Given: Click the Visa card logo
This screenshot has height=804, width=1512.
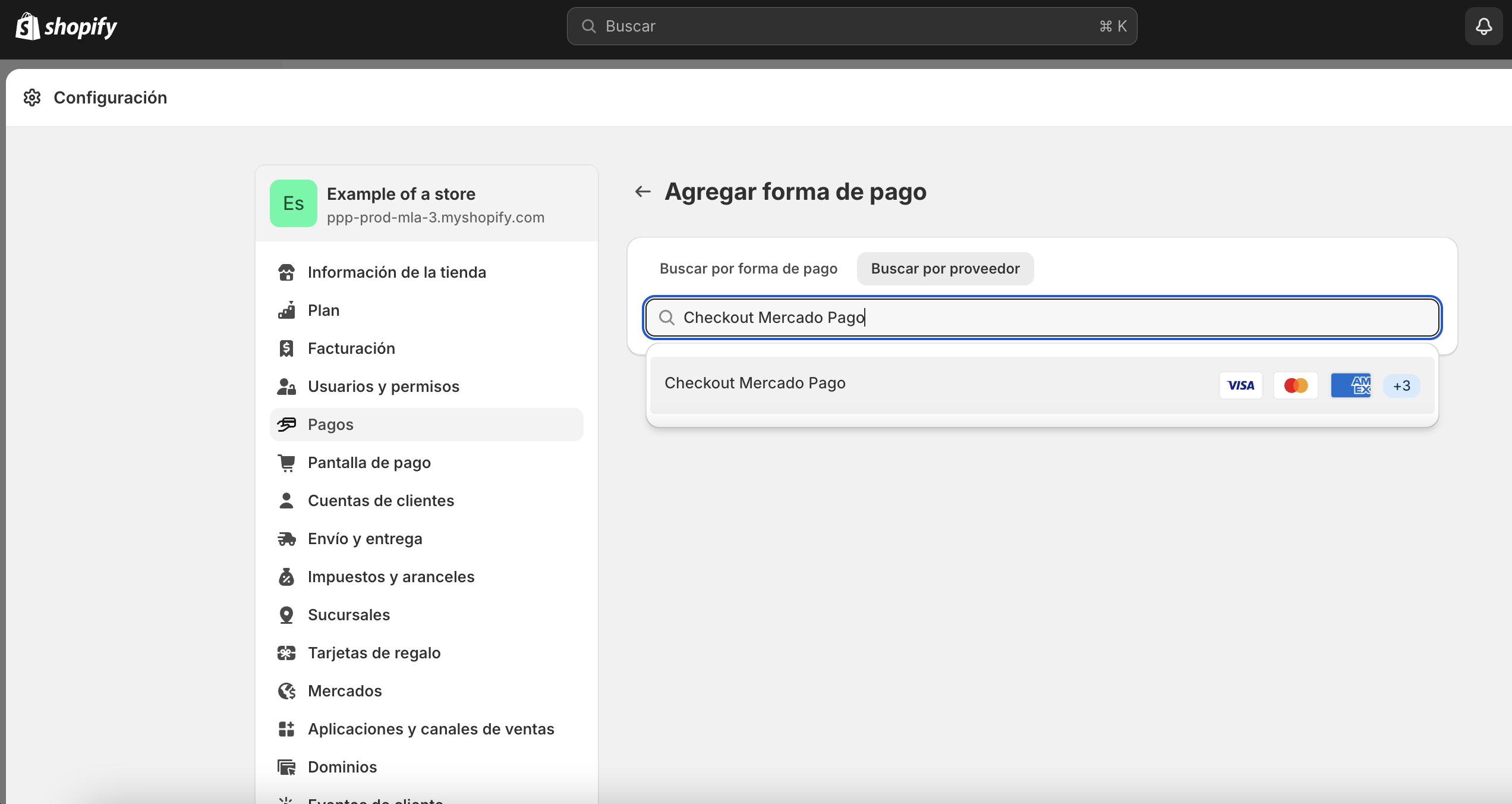Looking at the screenshot, I should point(1241,385).
